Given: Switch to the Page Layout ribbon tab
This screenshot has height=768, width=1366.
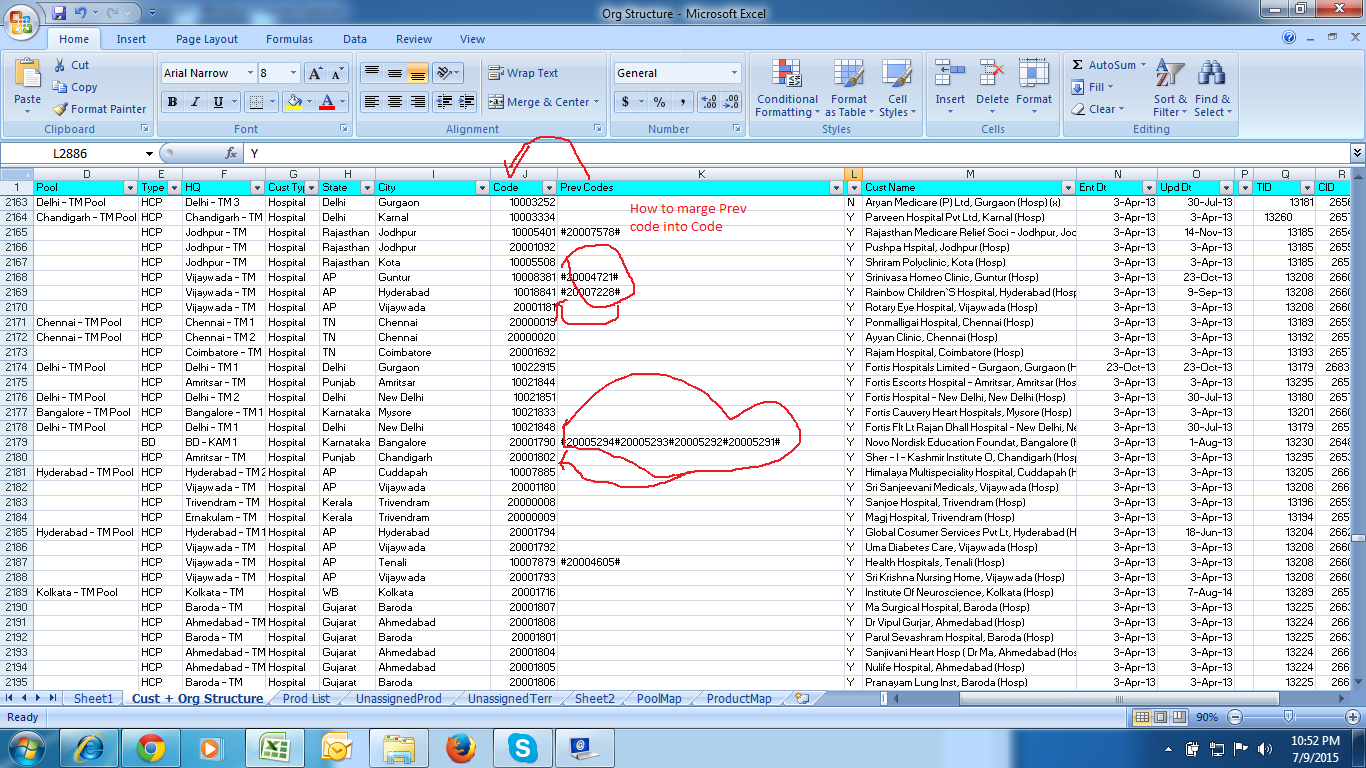Looking at the screenshot, I should 207,39.
